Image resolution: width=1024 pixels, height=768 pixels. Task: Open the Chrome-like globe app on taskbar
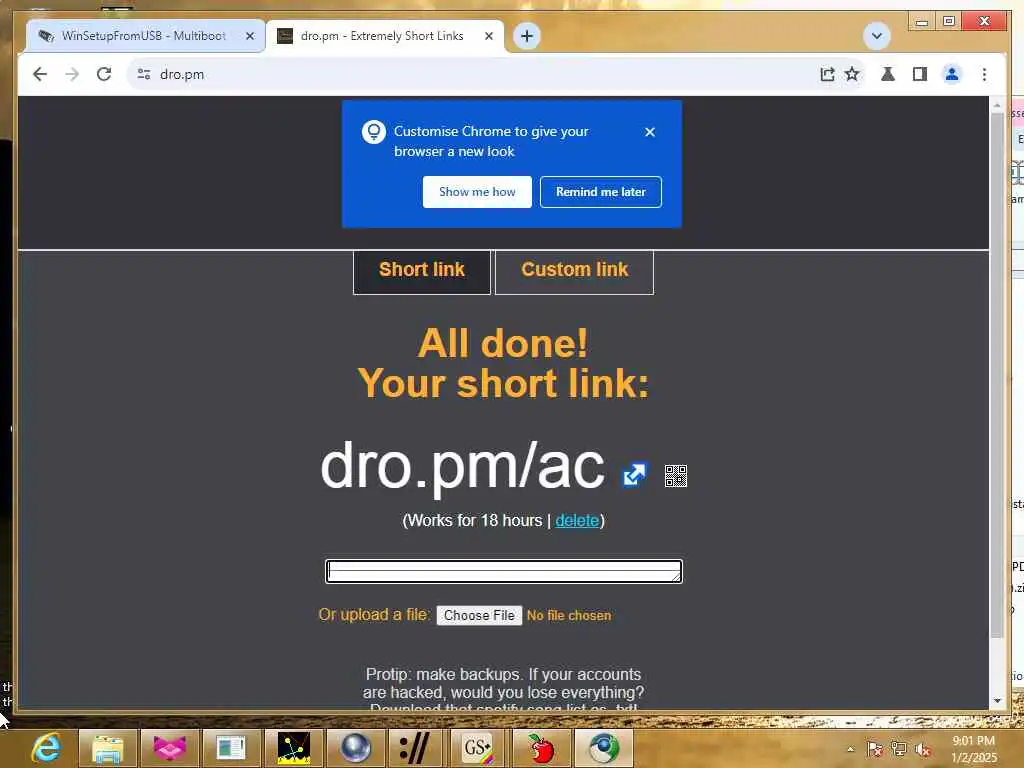pyautogui.click(x=603, y=748)
